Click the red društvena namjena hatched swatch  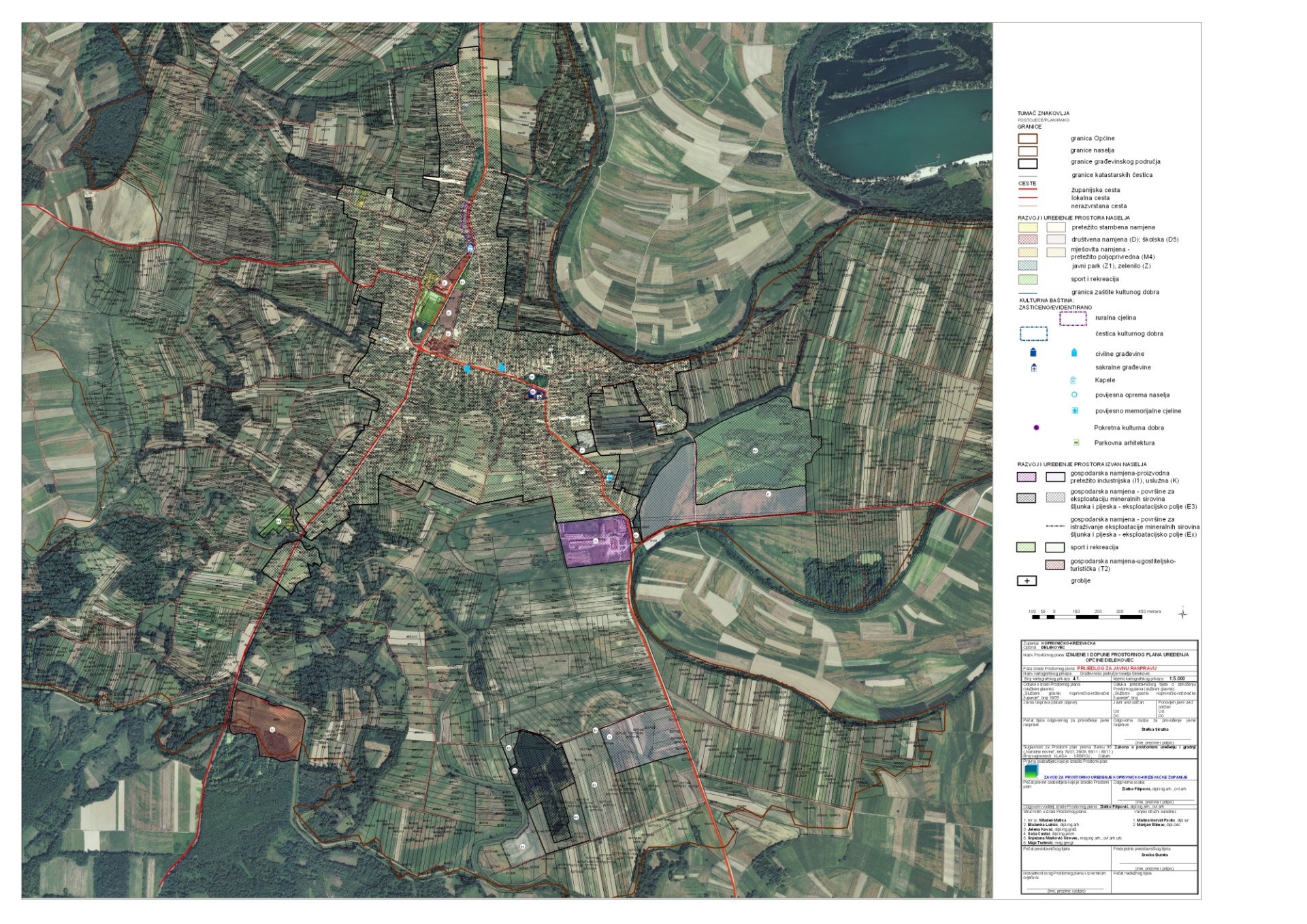pyautogui.click(x=1027, y=240)
